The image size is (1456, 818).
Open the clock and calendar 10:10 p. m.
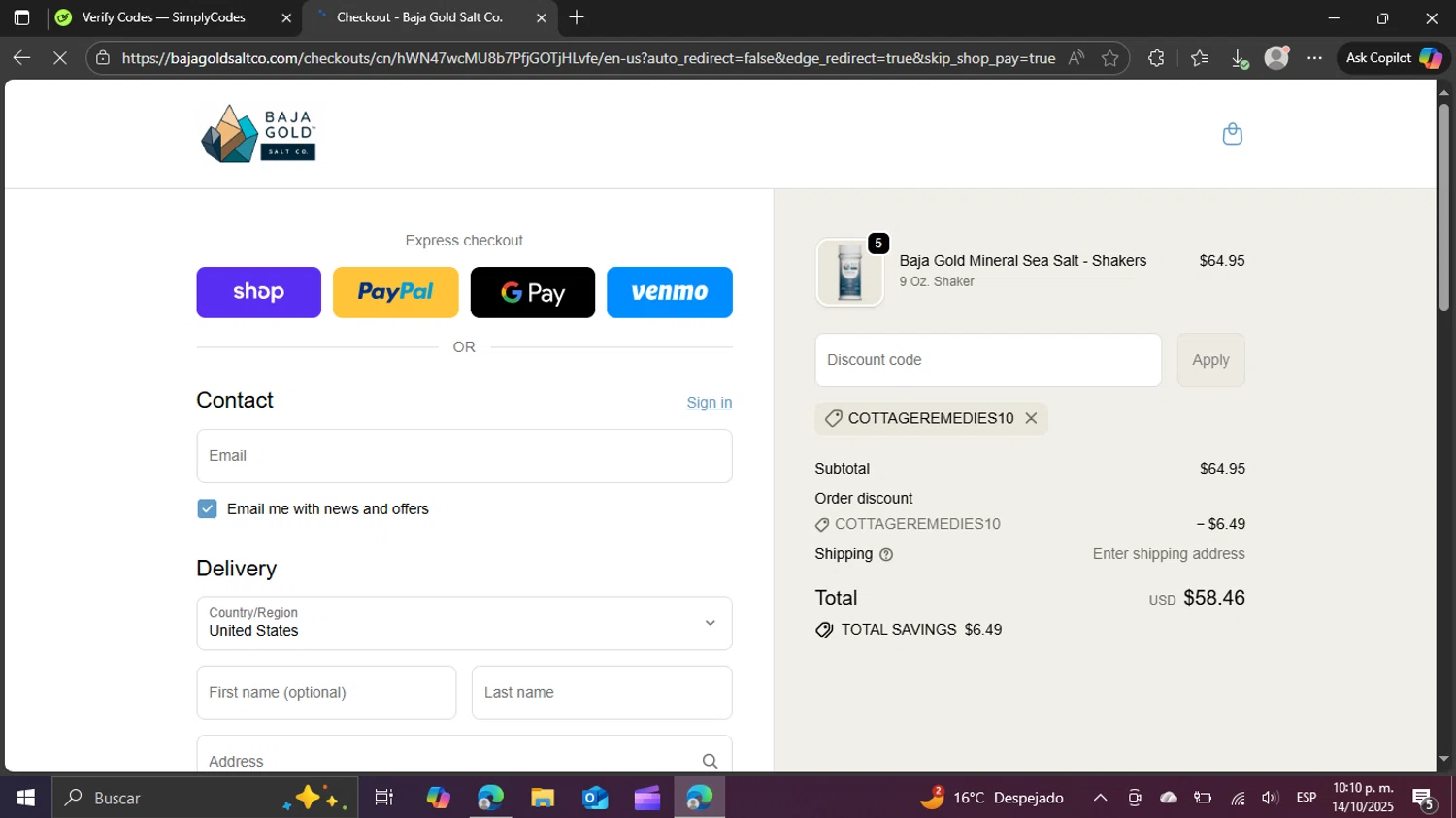point(1363,798)
